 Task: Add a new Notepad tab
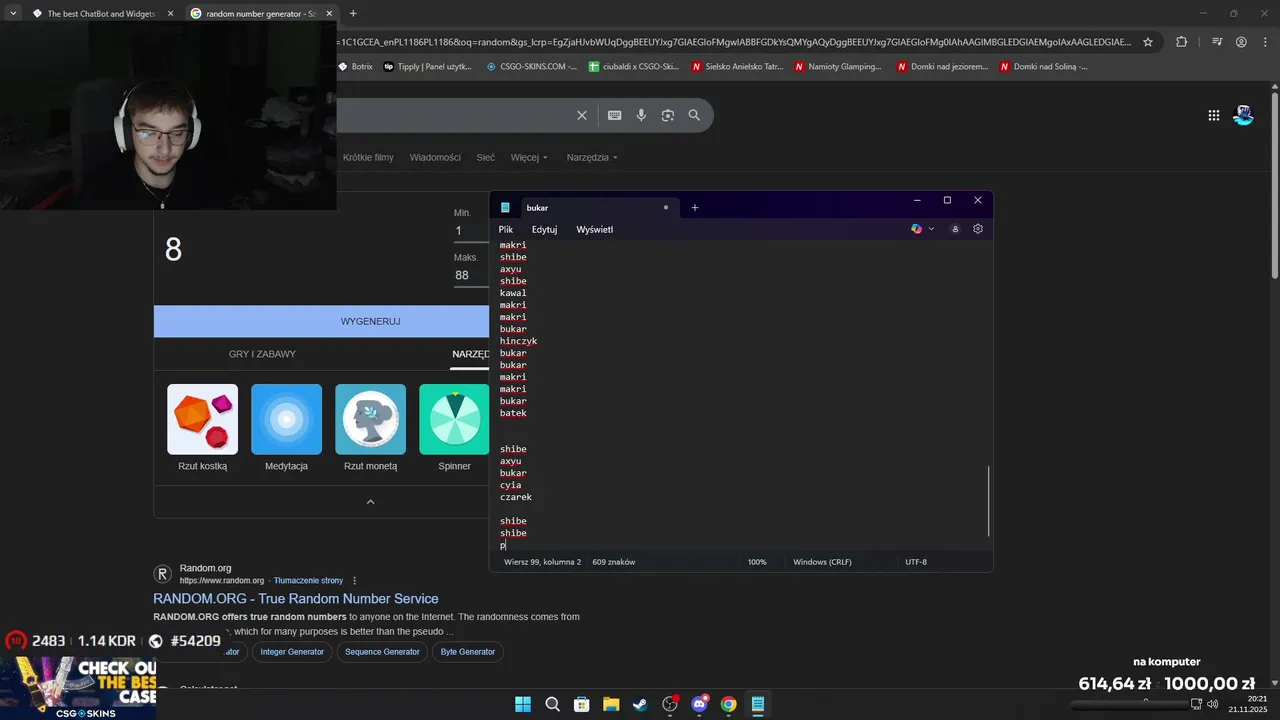(695, 208)
